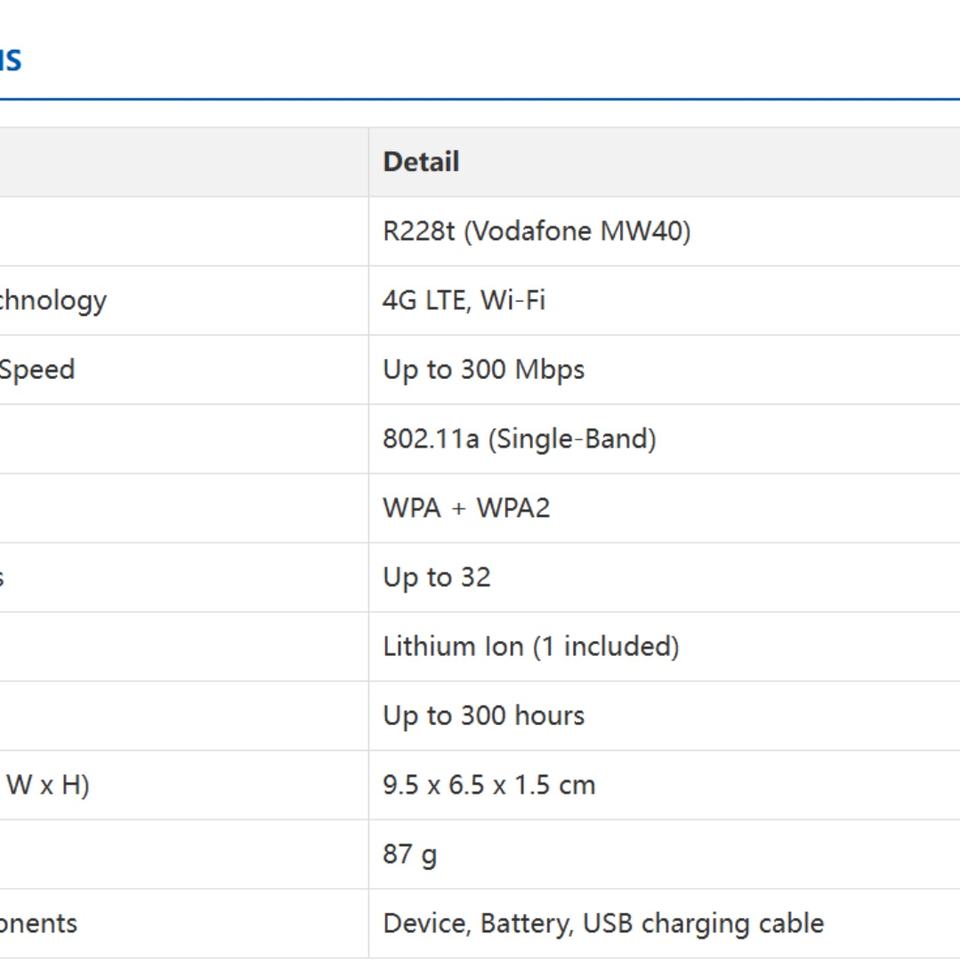
Task: Select the "WPA + WPA2" cell
Action: (466, 508)
